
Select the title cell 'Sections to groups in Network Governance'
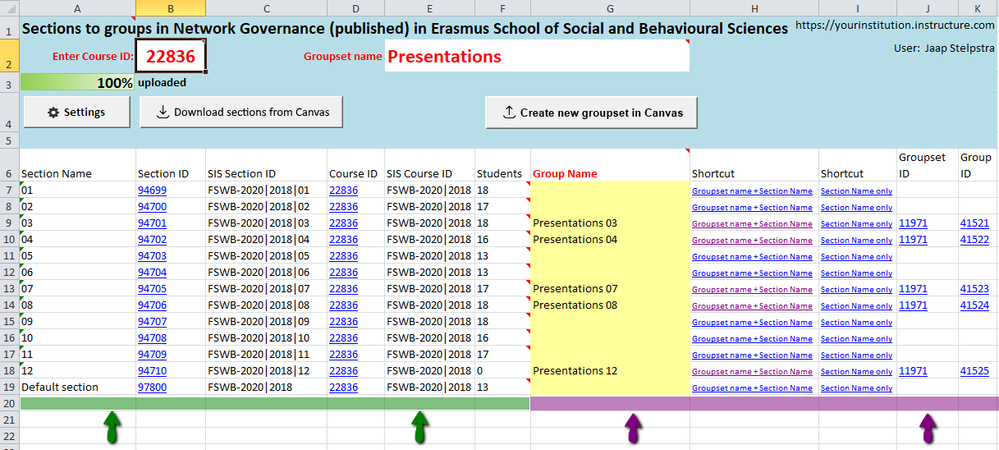(x=404, y=28)
